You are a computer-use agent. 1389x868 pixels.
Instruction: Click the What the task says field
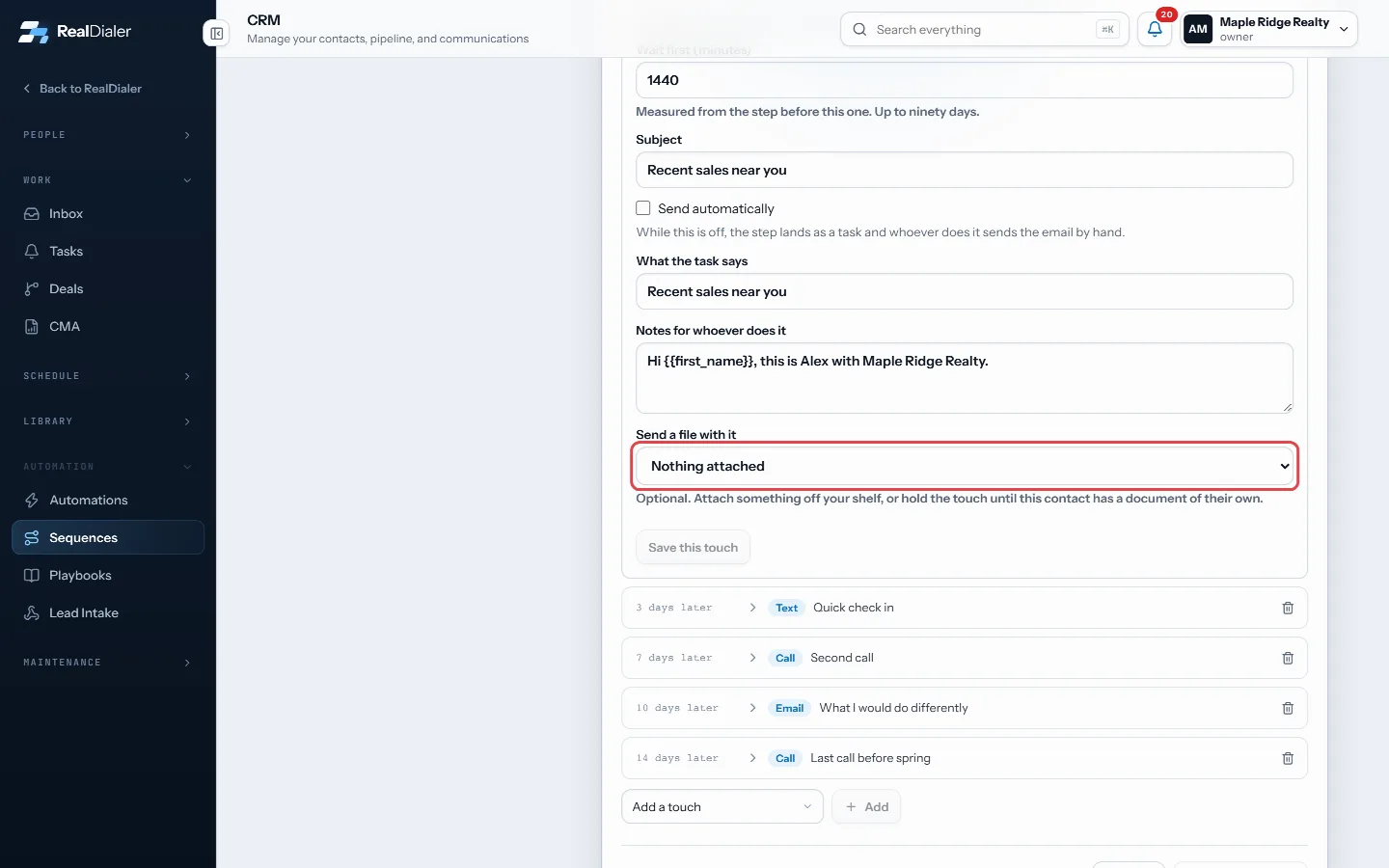click(x=965, y=291)
